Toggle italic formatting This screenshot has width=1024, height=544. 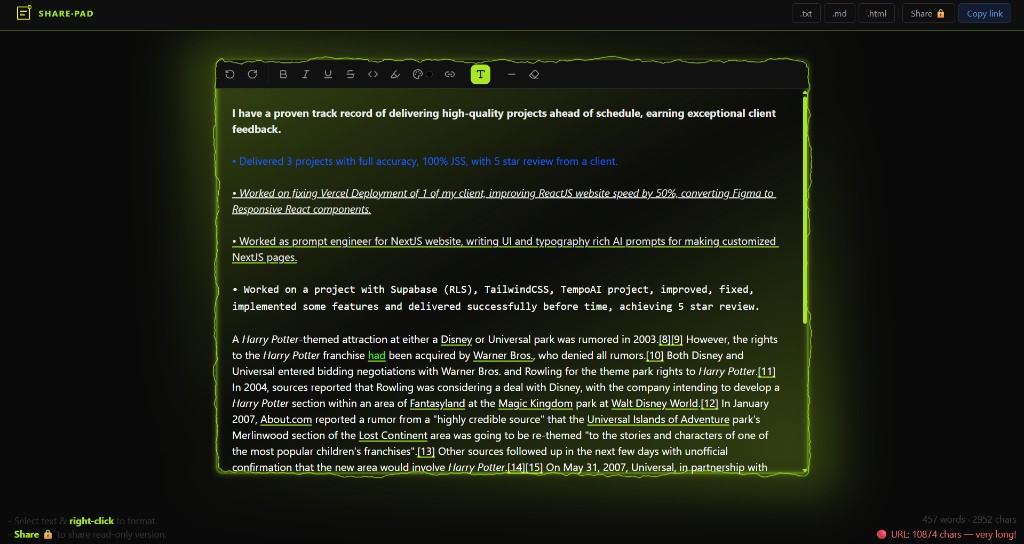point(305,74)
